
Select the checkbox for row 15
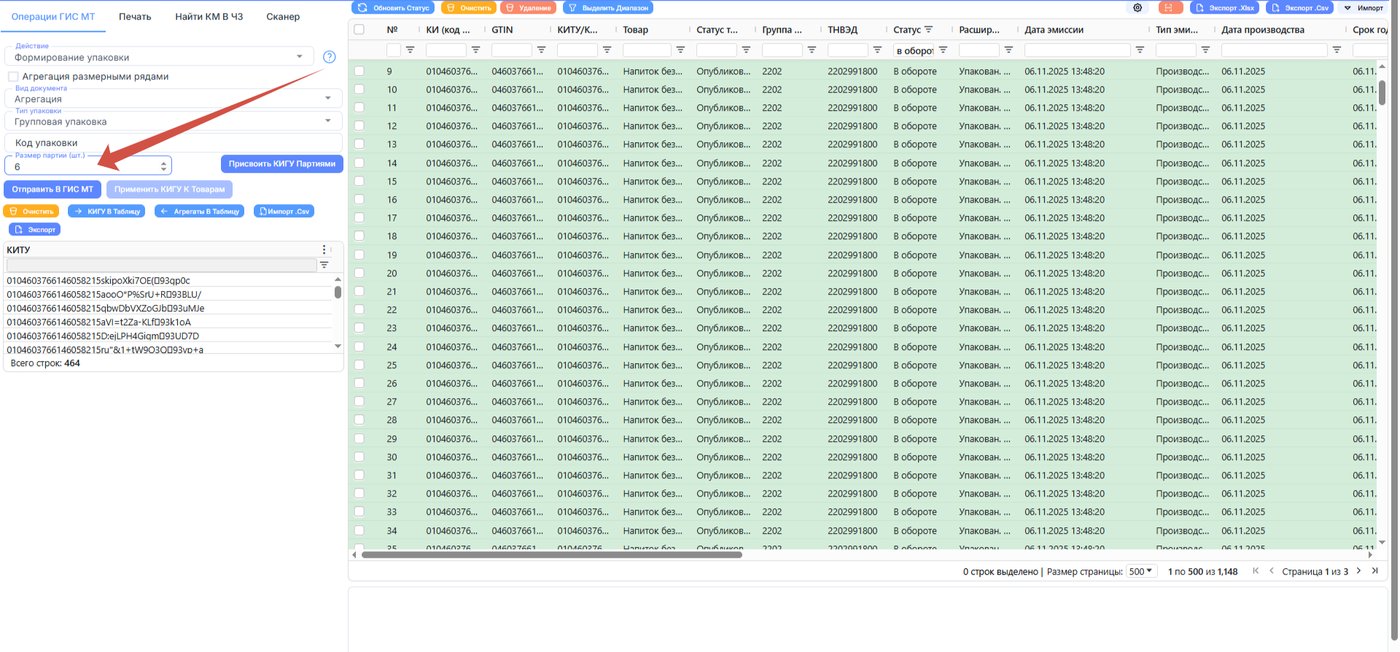tap(359, 181)
